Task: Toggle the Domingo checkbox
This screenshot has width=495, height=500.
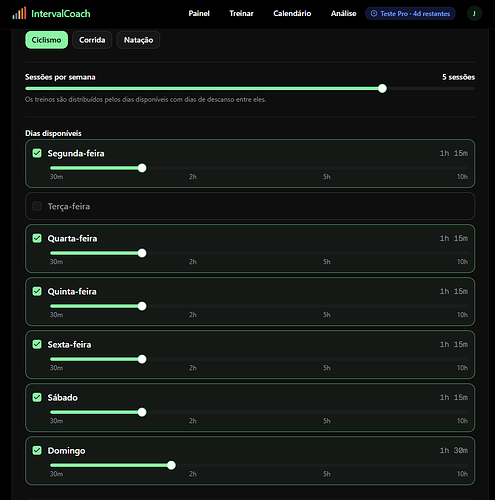Action: (37, 450)
